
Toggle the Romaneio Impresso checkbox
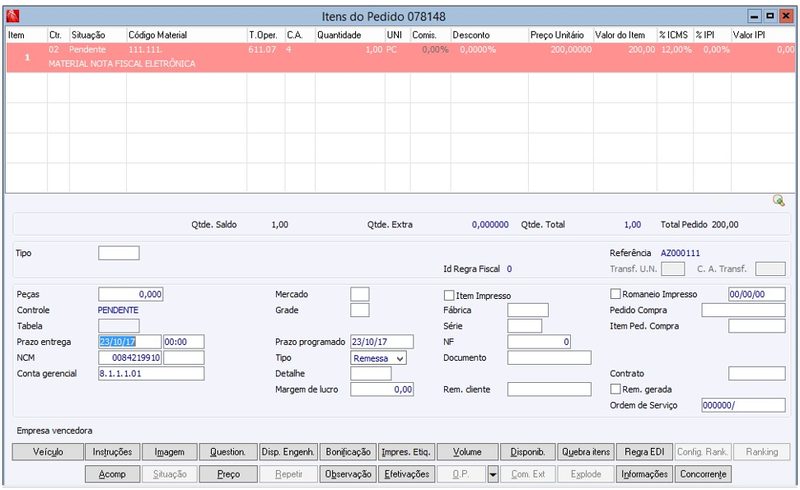pos(615,294)
